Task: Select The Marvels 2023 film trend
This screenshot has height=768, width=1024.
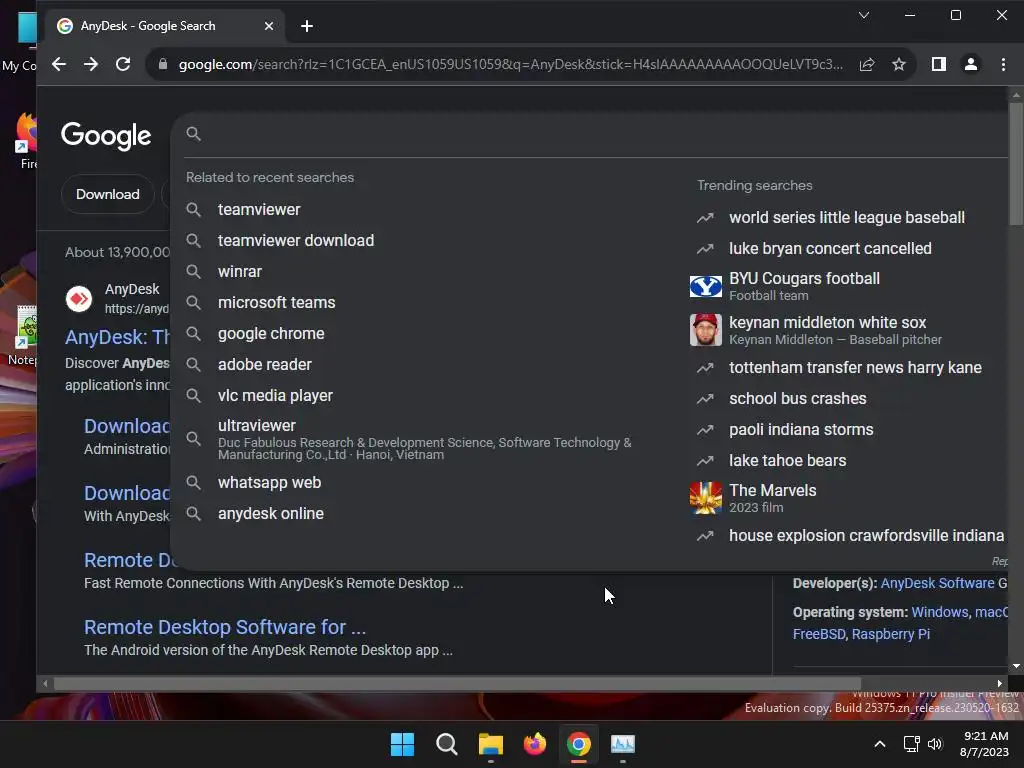Action: [773, 498]
